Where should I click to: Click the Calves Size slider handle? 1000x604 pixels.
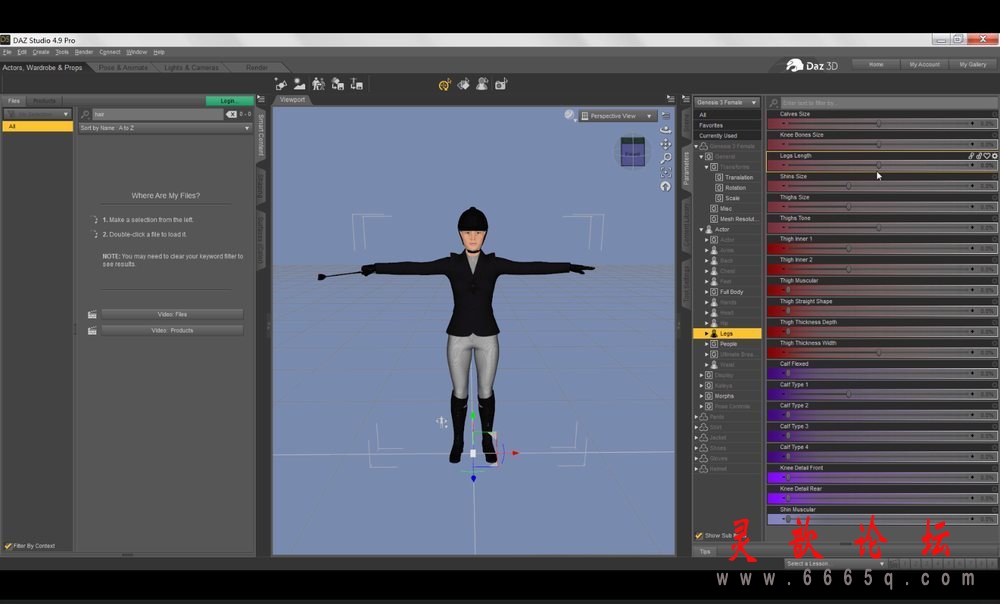click(x=879, y=124)
